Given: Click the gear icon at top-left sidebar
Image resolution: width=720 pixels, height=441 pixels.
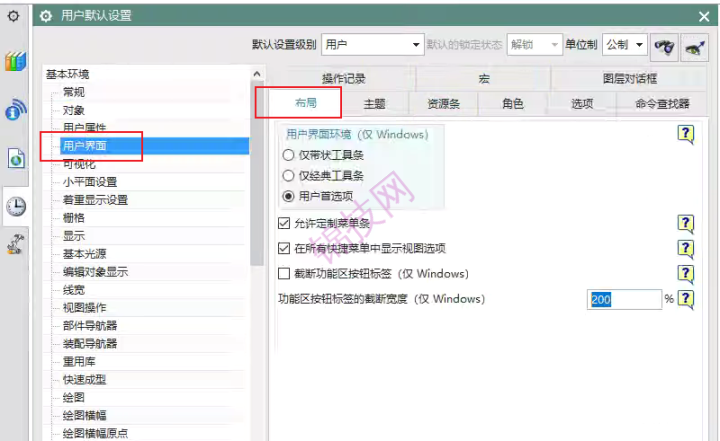Looking at the screenshot, I should point(14,16).
